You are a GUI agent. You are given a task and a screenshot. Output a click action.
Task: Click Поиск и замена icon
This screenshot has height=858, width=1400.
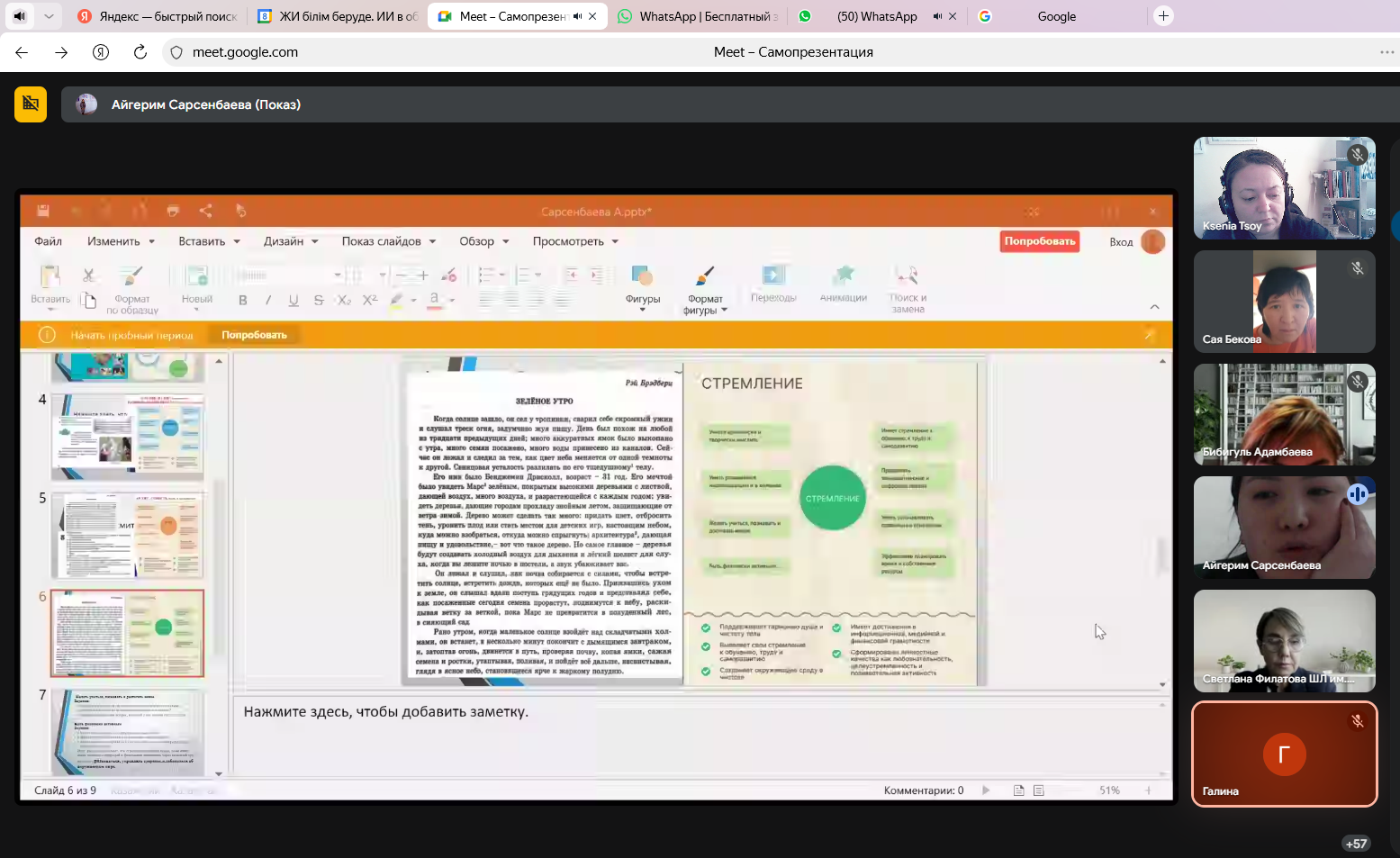click(907, 275)
